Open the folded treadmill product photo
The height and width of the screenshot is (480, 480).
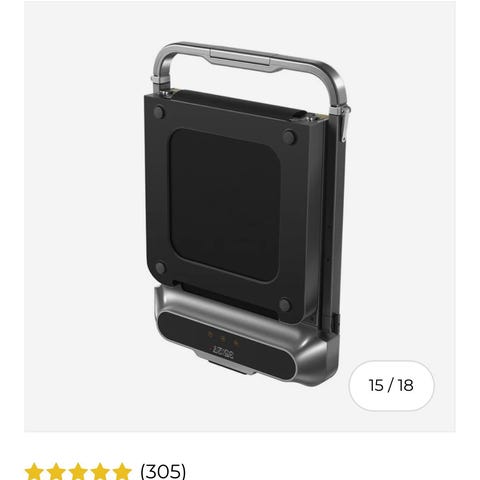click(x=247, y=213)
